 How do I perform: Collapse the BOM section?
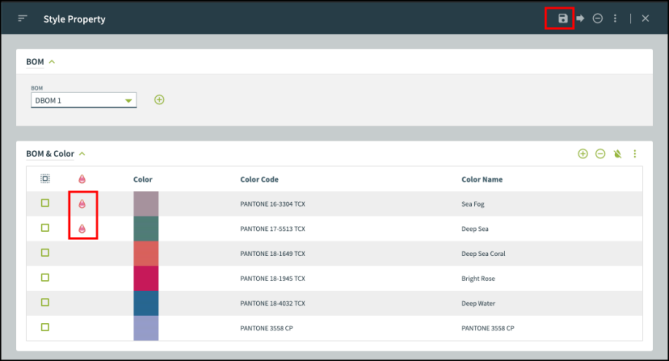(x=52, y=62)
